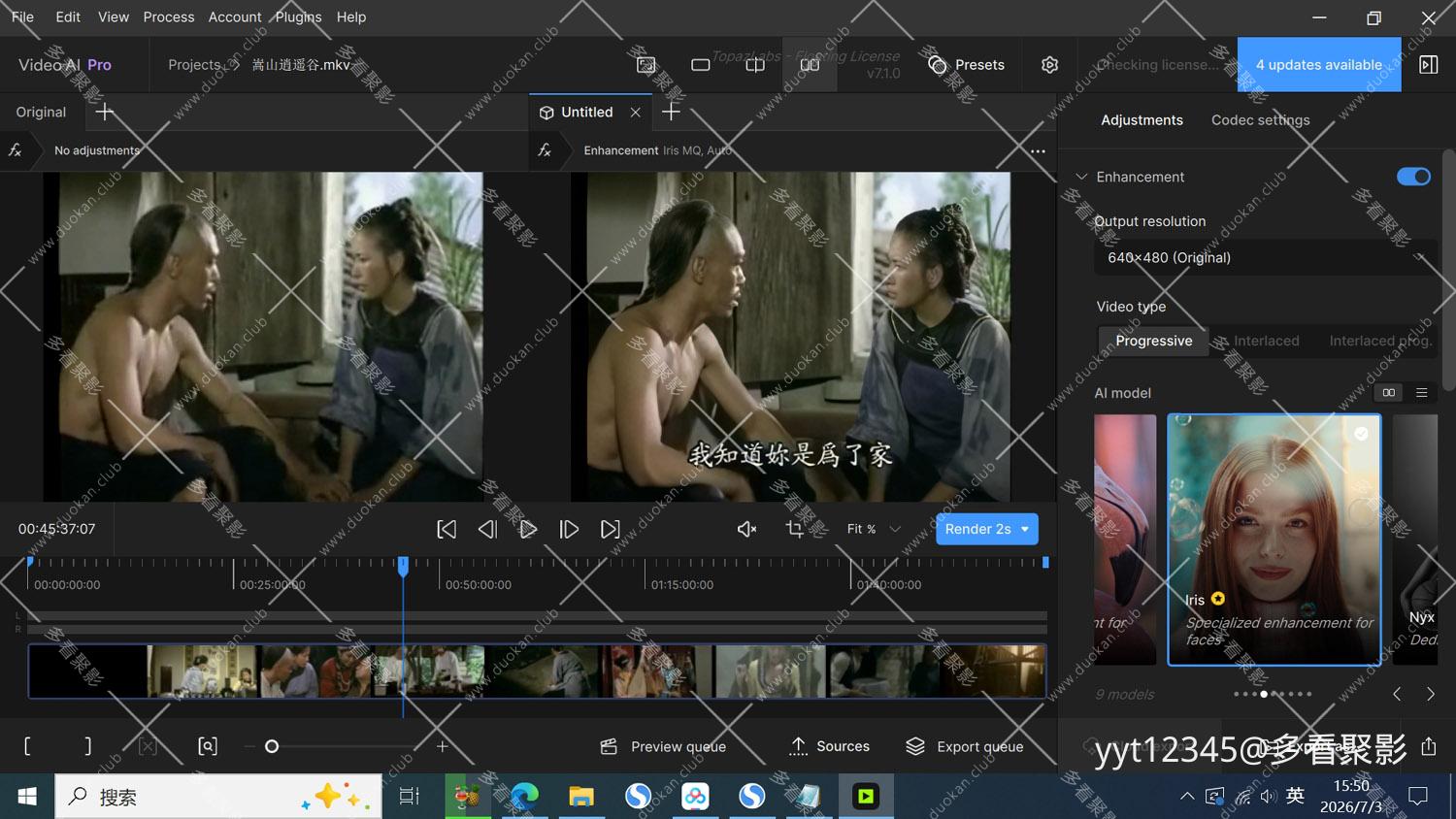Open the File menu
Viewport: 1456px width, 819px height.
point(22,16)
